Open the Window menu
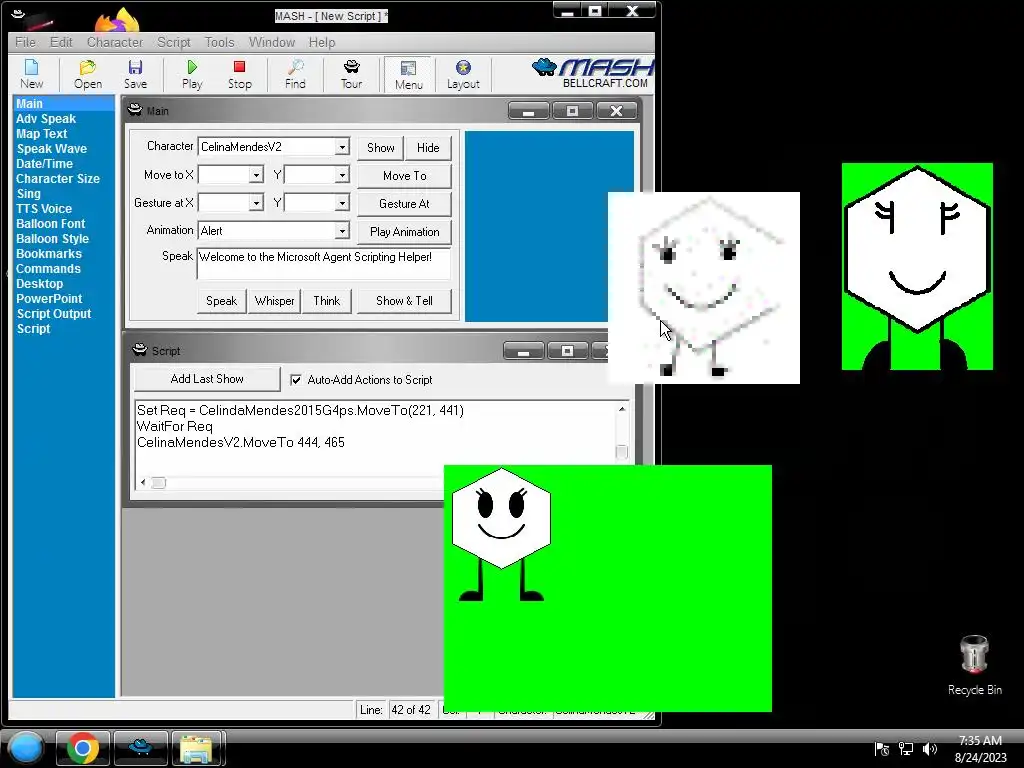The height and width of the screenshot is (768, 1024). point(272,42)
